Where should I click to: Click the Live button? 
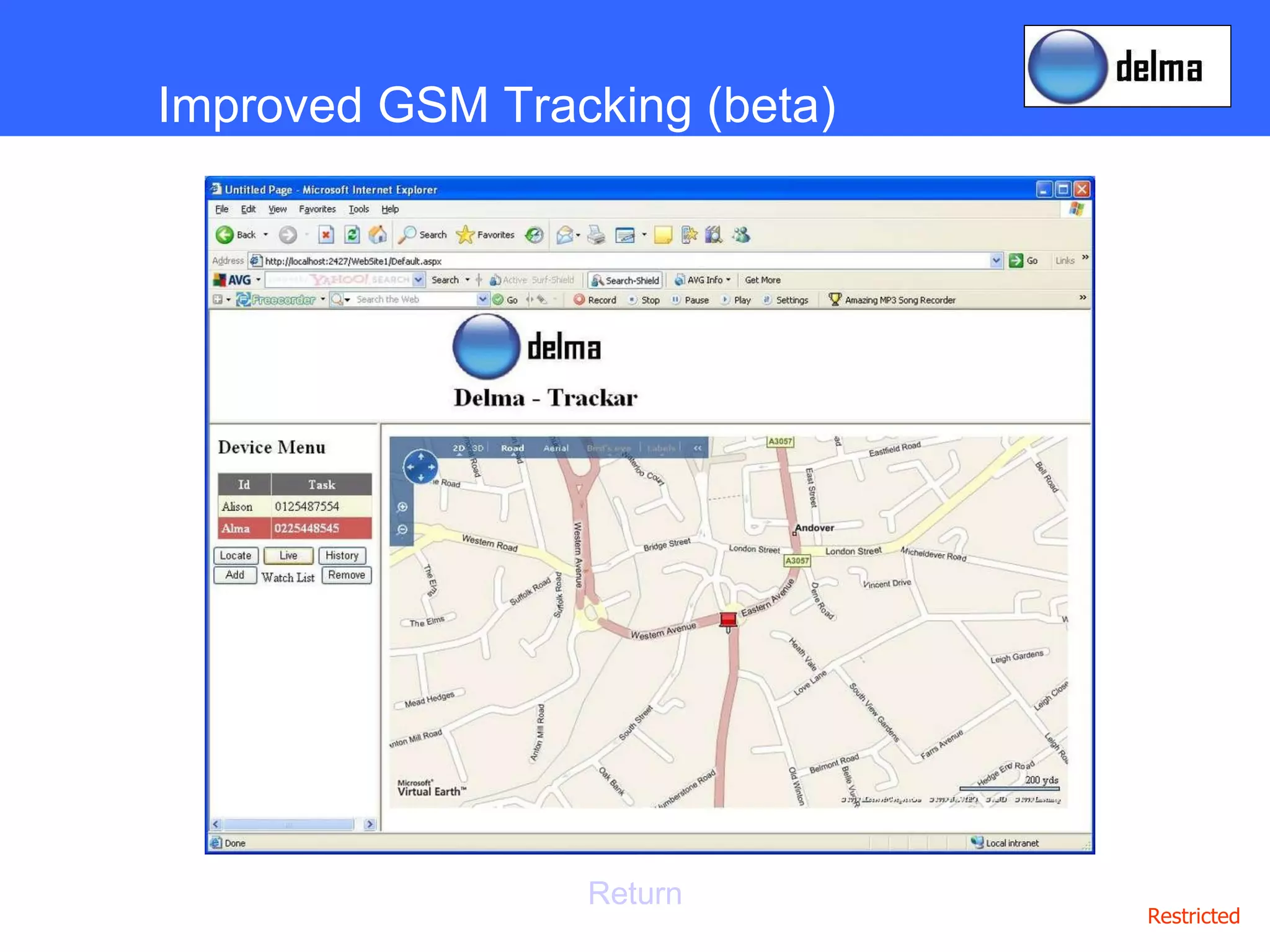click(x=288, y=555)
